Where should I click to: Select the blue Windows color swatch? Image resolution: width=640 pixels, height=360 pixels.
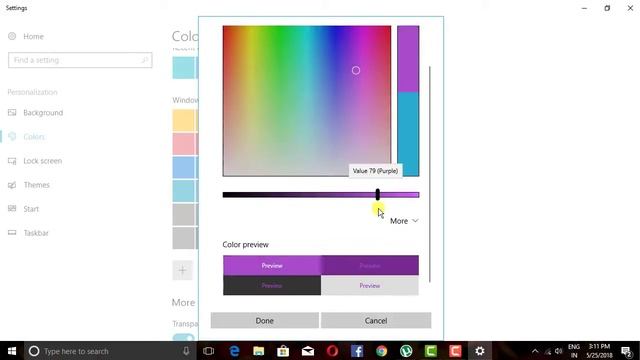pyautogui.click(x=183, y=167)
